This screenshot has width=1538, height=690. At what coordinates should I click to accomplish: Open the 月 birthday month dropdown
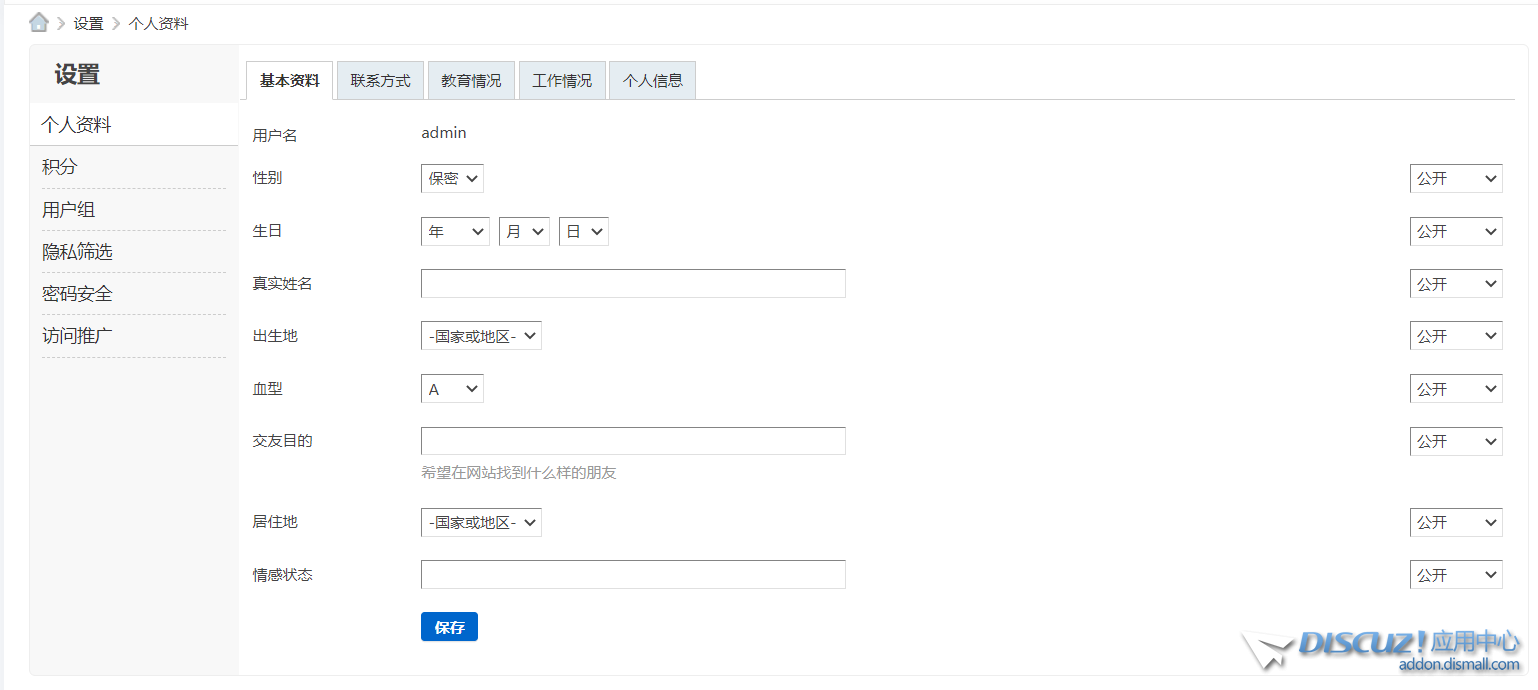524,232
